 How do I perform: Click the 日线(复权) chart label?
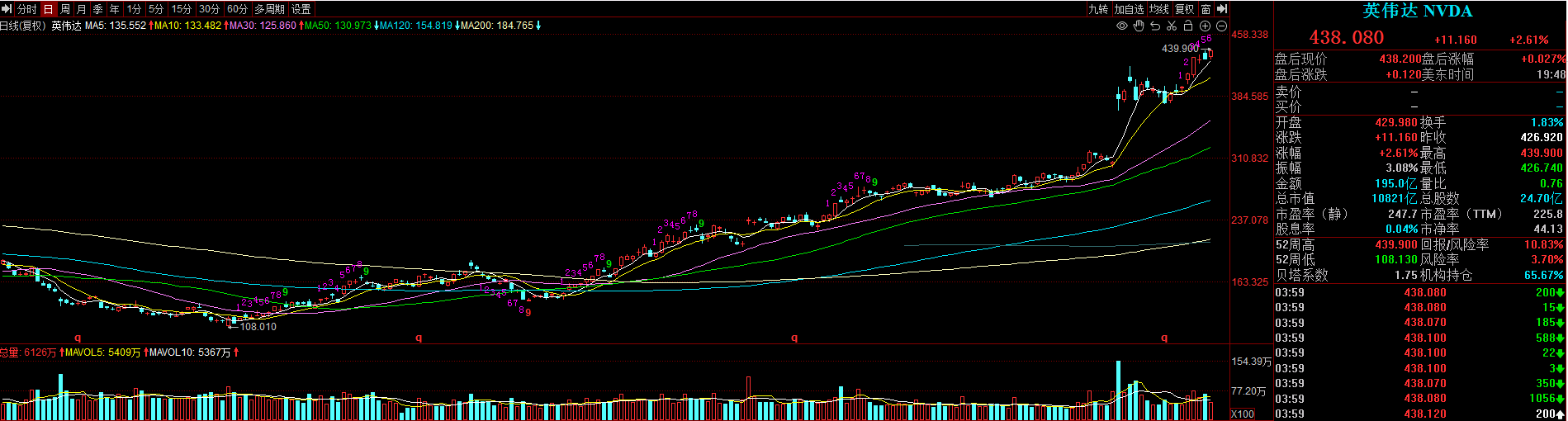click(x=21, y=26)
